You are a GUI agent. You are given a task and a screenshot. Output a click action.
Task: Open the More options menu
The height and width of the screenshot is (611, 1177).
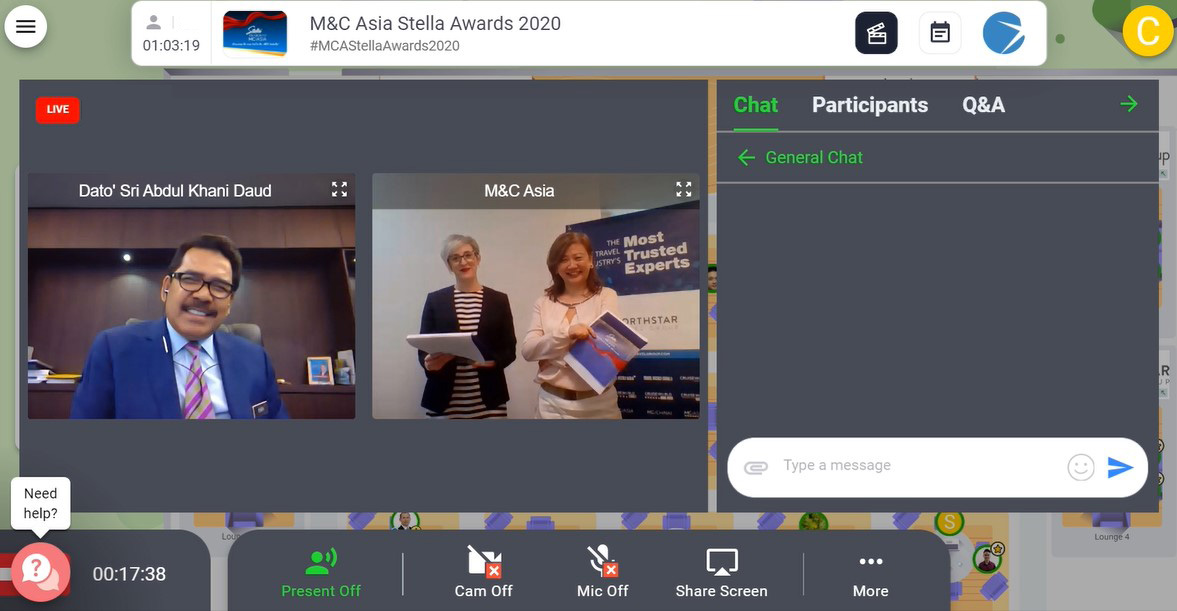(871, 576)
